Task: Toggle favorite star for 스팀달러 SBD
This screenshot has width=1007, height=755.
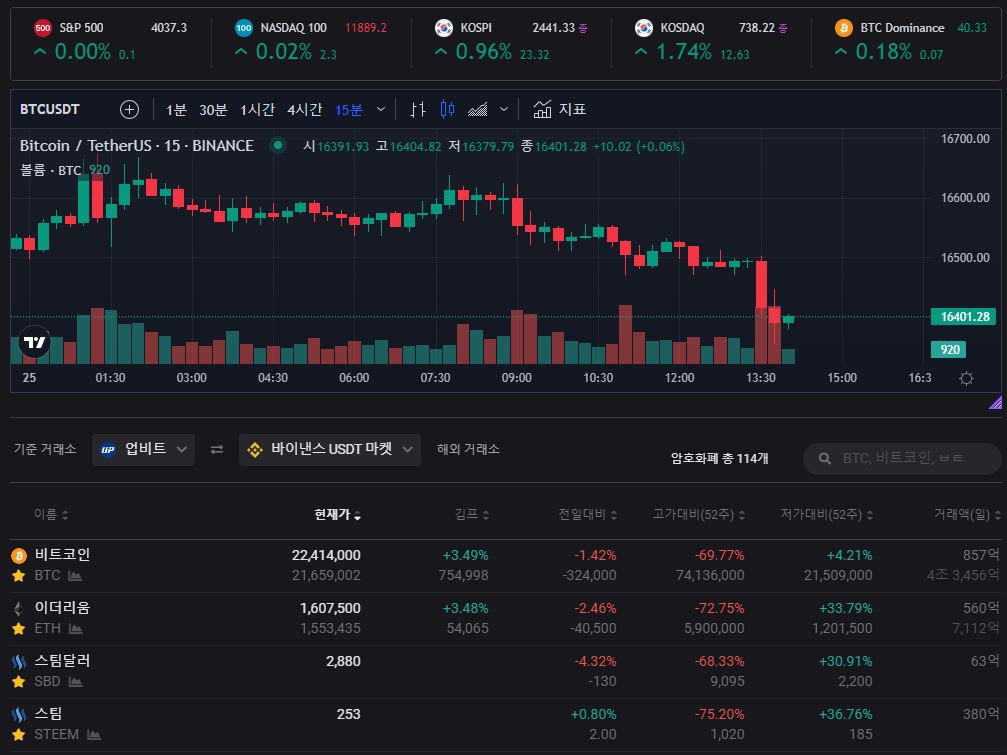Action: click(19, 681)
